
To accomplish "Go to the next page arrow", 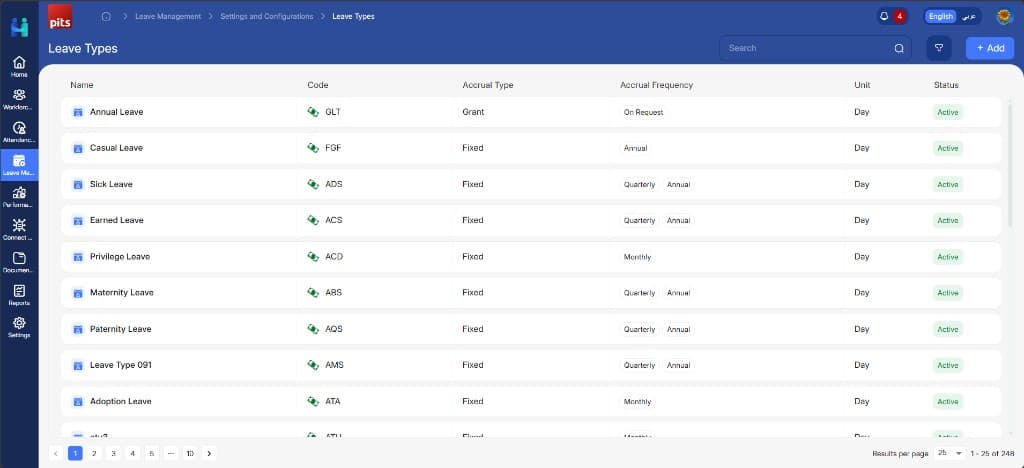I will (209, 453).
